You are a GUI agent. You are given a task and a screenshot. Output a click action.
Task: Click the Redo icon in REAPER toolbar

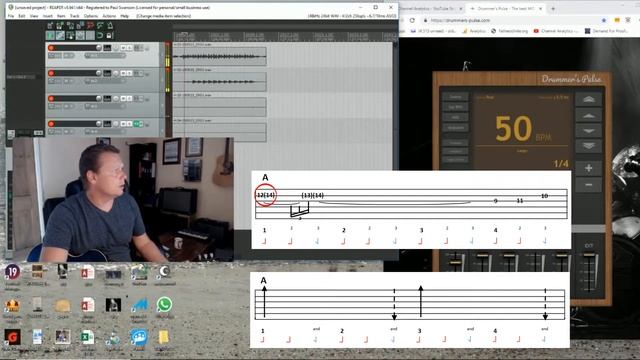[x=100, y=26]
